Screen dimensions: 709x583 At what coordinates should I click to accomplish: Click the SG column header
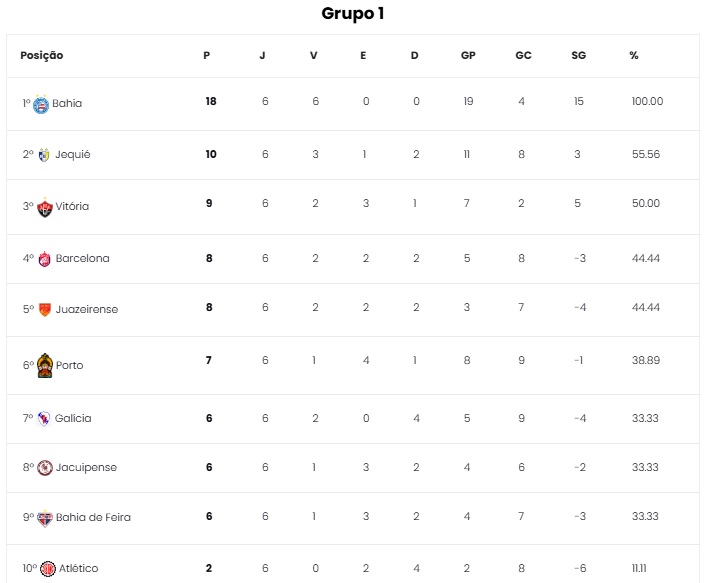[x=578, y=56]
